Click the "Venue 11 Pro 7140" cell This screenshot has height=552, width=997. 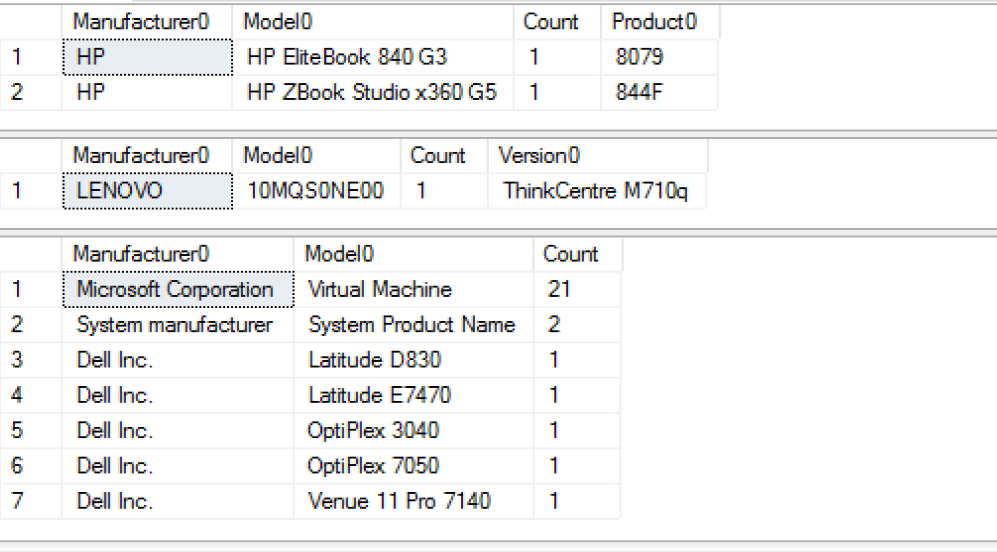point(399,501)
